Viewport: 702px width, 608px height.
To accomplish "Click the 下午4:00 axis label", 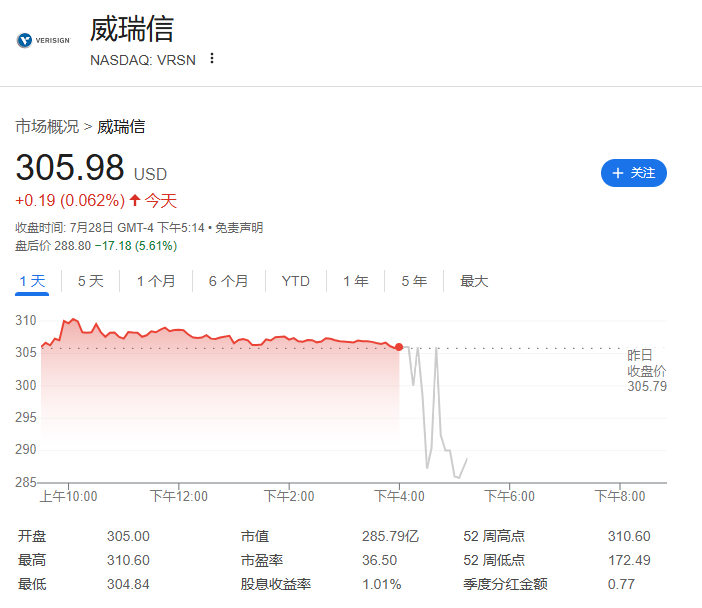I will [399, 496].
